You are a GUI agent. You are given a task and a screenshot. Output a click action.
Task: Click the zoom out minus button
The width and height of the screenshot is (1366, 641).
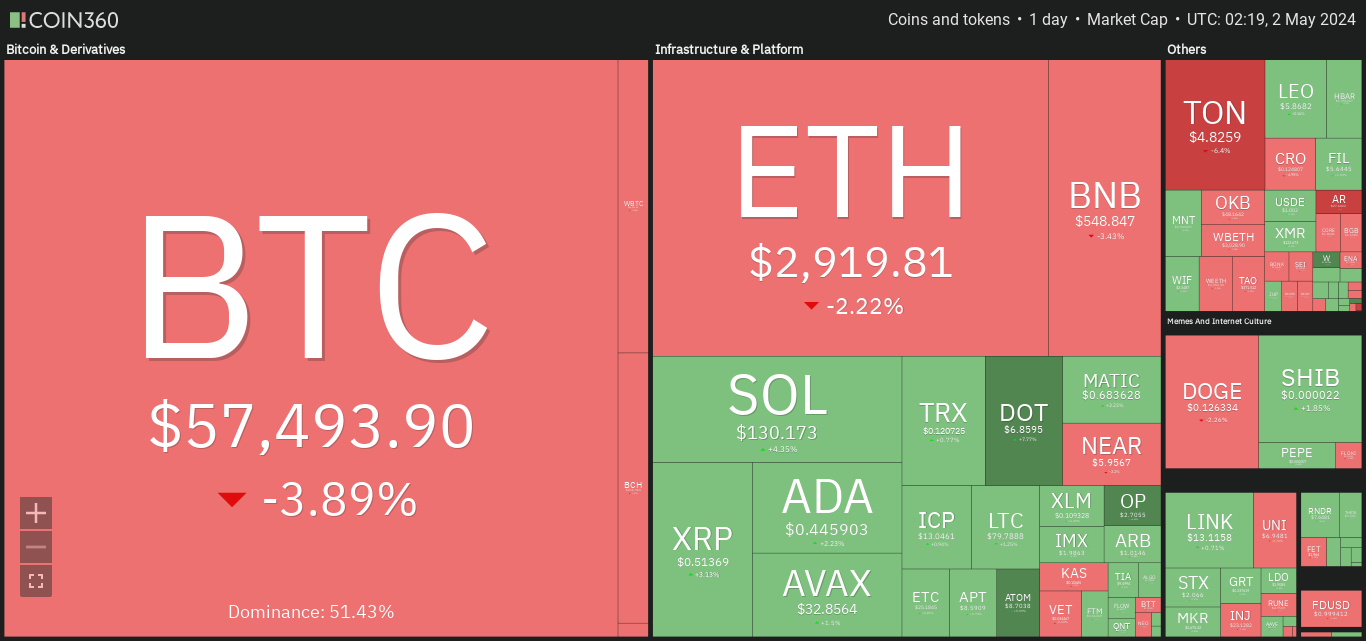(36, 547)
